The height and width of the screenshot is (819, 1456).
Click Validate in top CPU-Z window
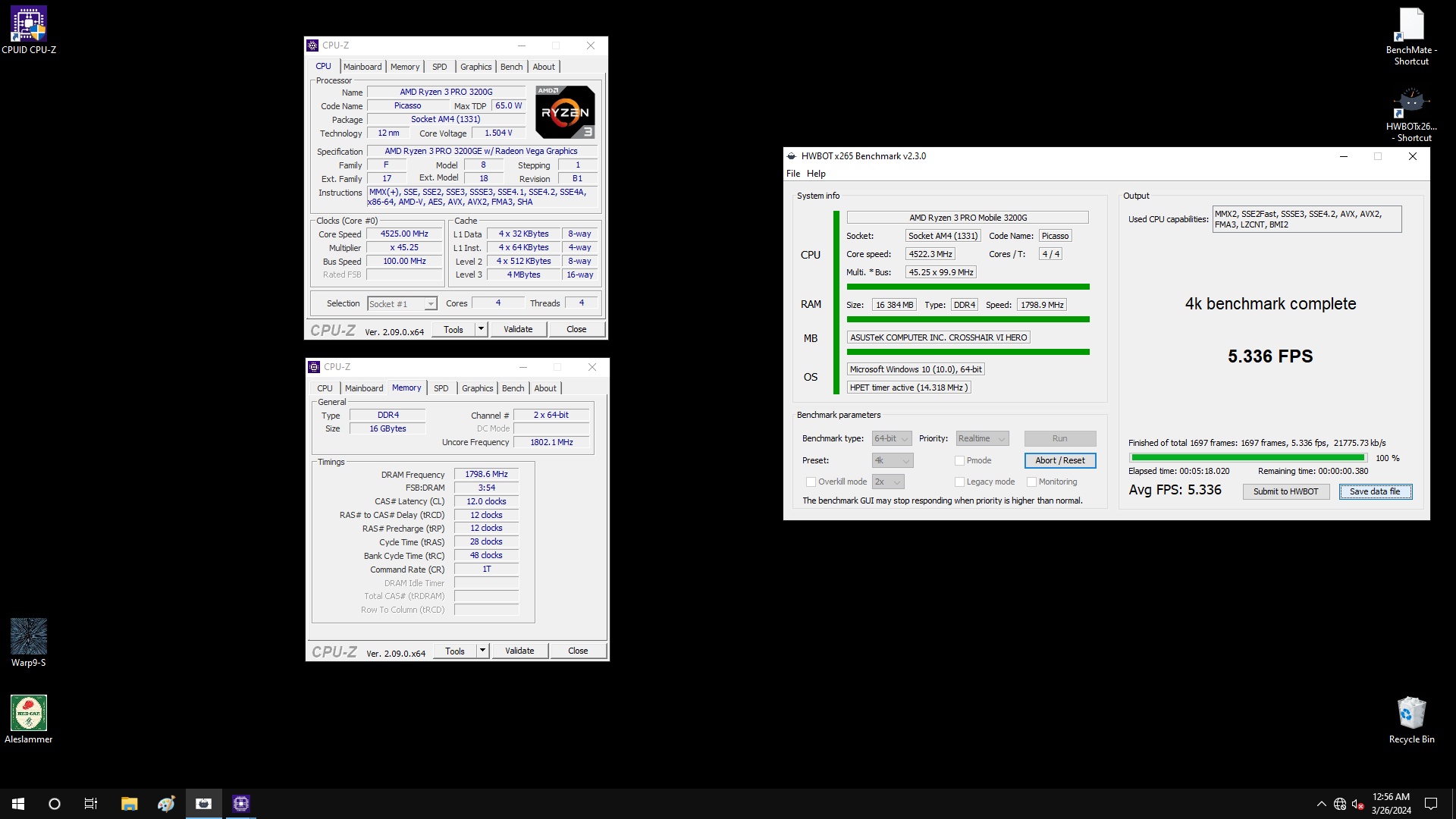(x=518, y=329)
